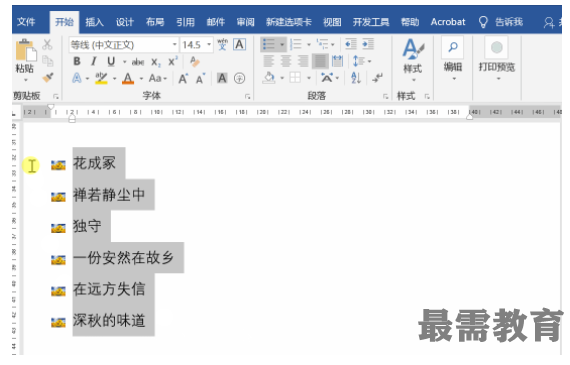Click the Align Right icon

click(x=303, y=61)
